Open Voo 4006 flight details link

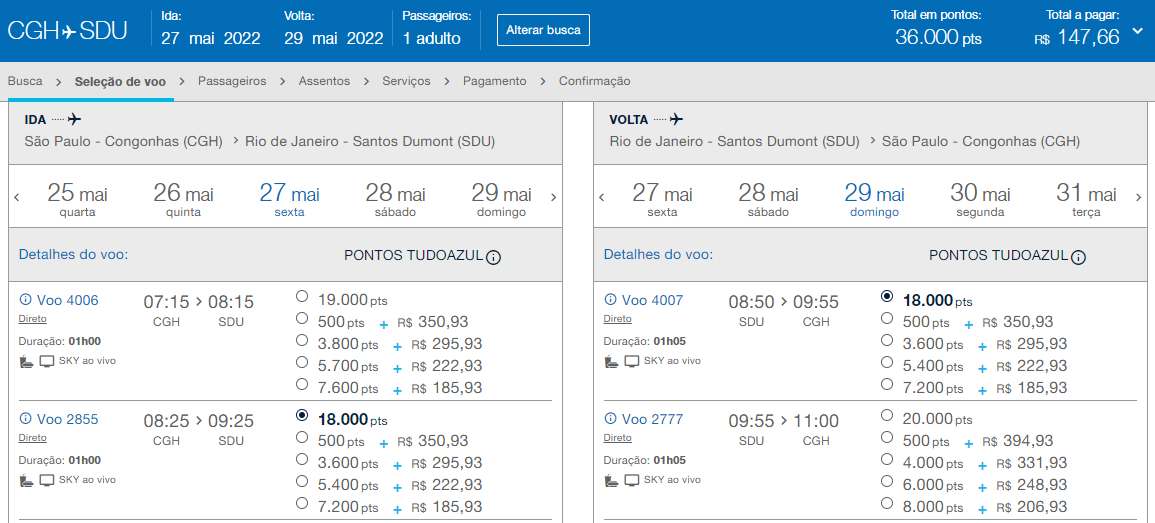pos(67,300)
